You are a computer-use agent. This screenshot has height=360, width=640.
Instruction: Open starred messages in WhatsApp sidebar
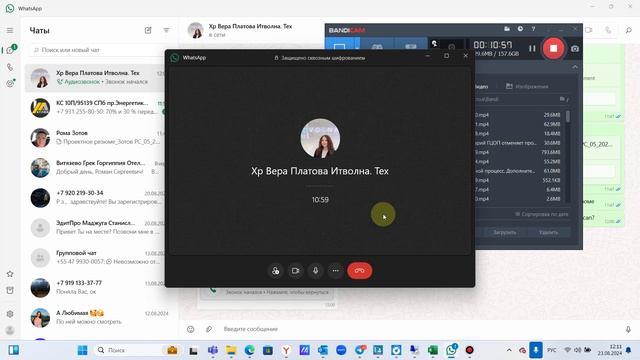10,274
